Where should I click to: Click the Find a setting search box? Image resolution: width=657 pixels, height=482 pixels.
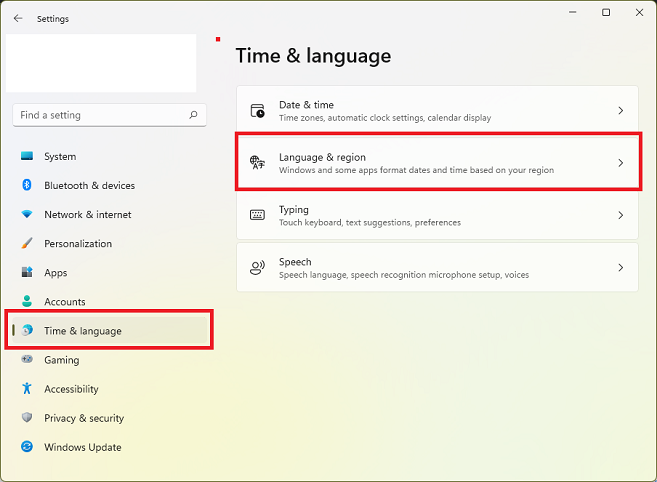tap(109, 115)
